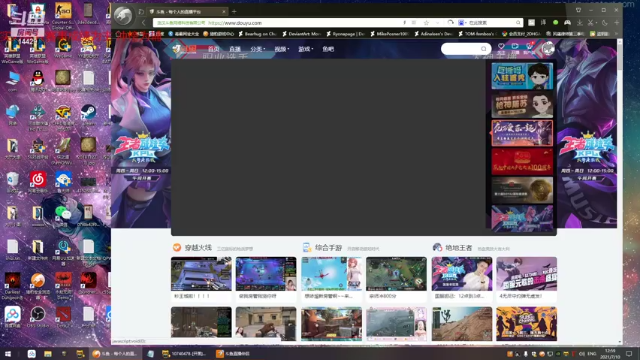The width and height of the screenshot is (640, 360).
Task: Click the Douyu search magnifier icon
Action: point(484,49)
